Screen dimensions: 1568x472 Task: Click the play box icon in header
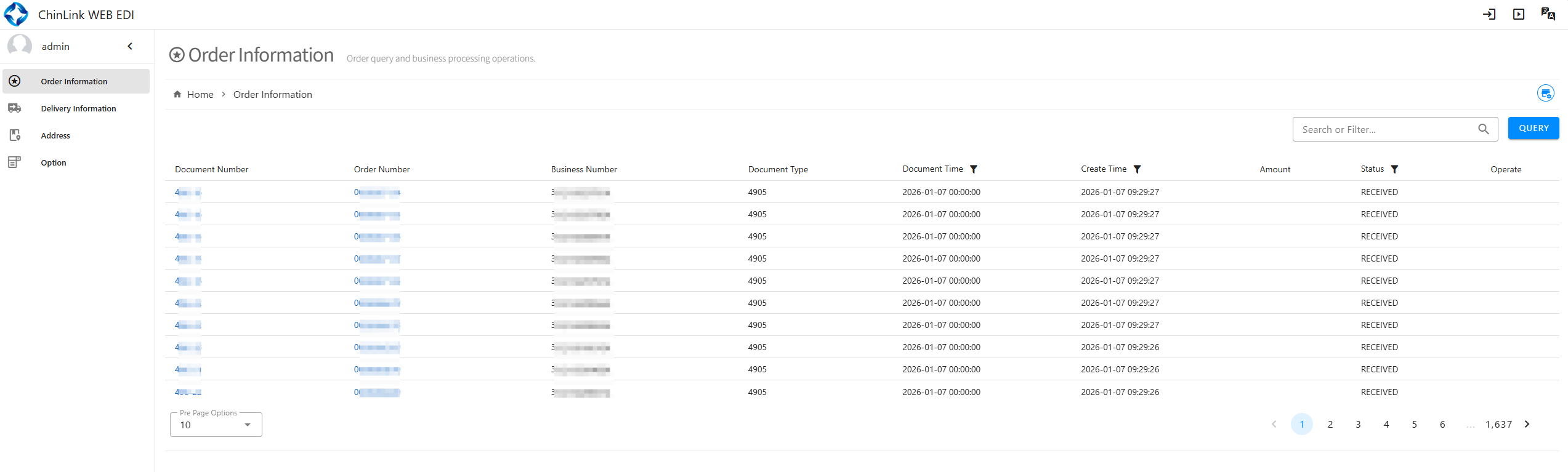(1518, 14)
